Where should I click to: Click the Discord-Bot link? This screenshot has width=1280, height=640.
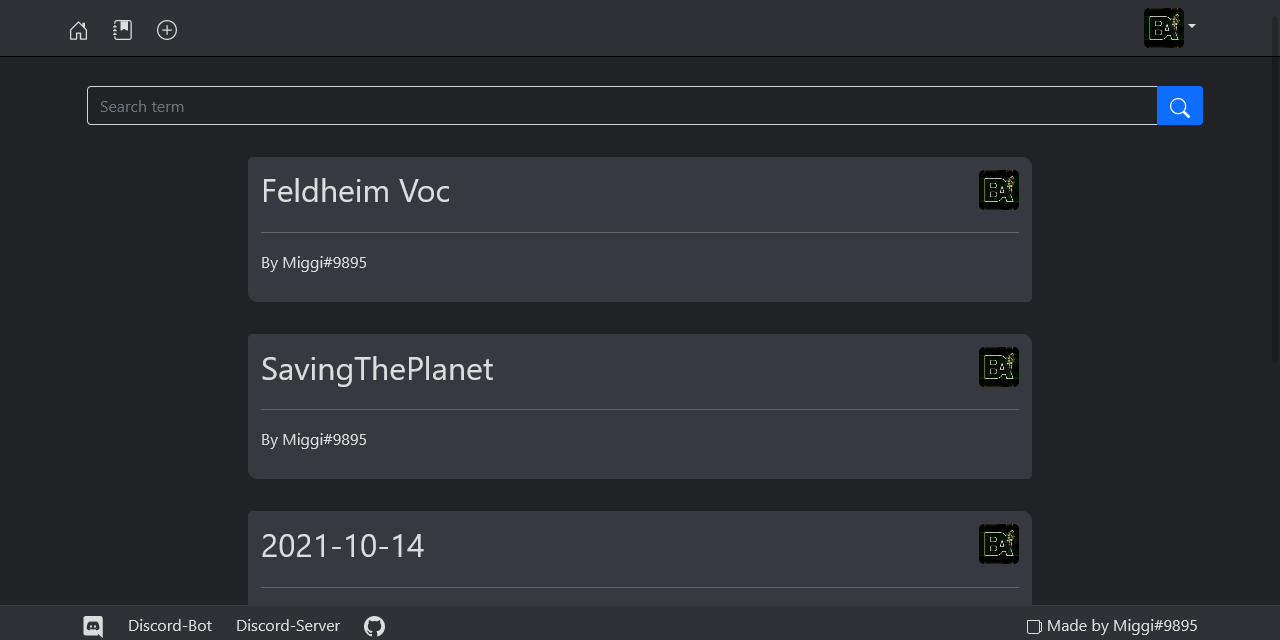(x=170, y=626)
